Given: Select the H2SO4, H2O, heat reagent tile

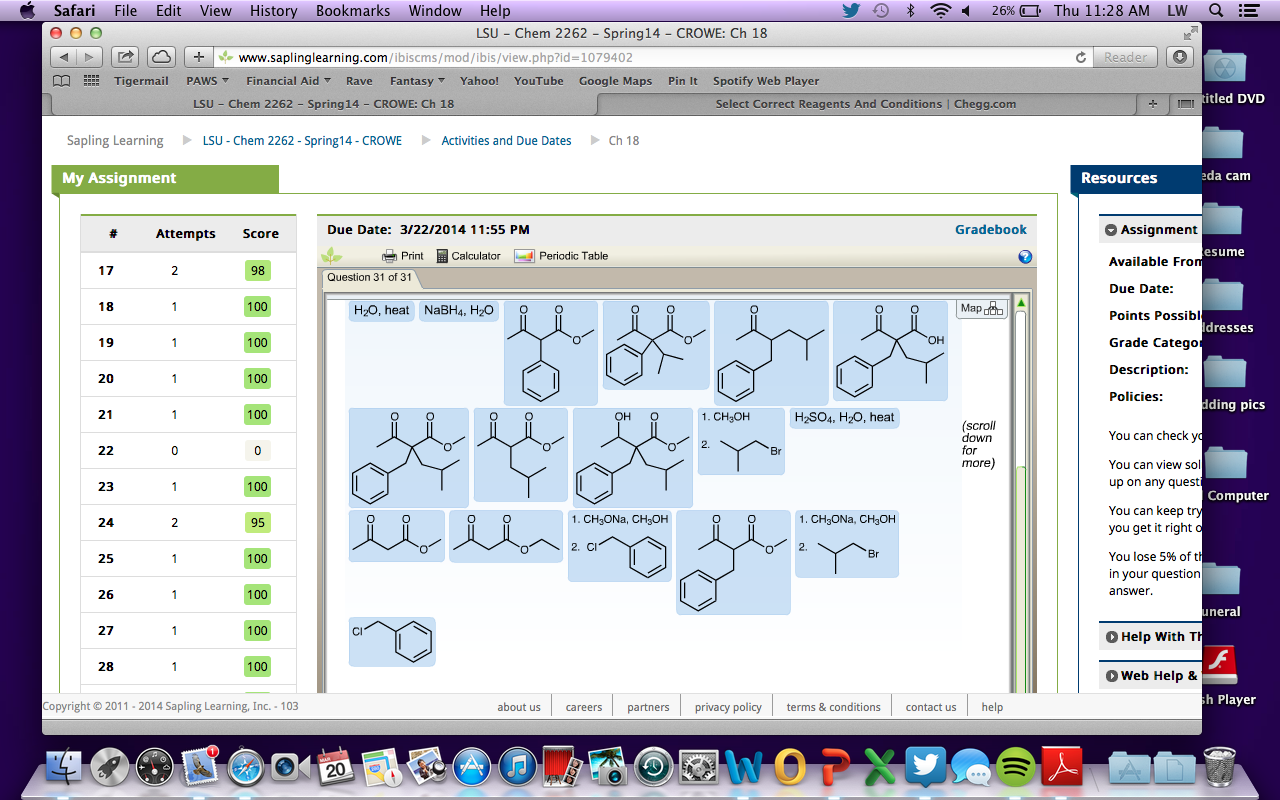Looking at the screenshot, I should 844,418.
